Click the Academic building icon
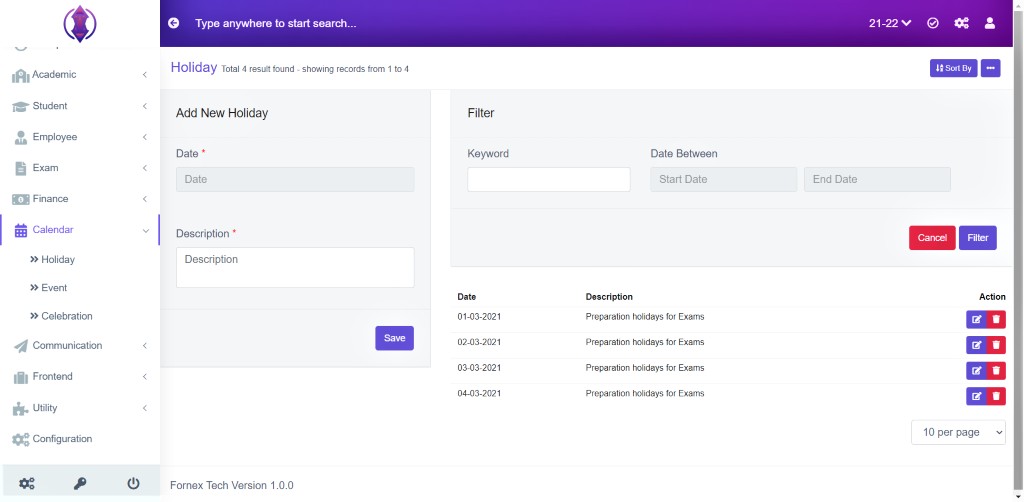Screen dimensions: 1024x502 [21, 75]
